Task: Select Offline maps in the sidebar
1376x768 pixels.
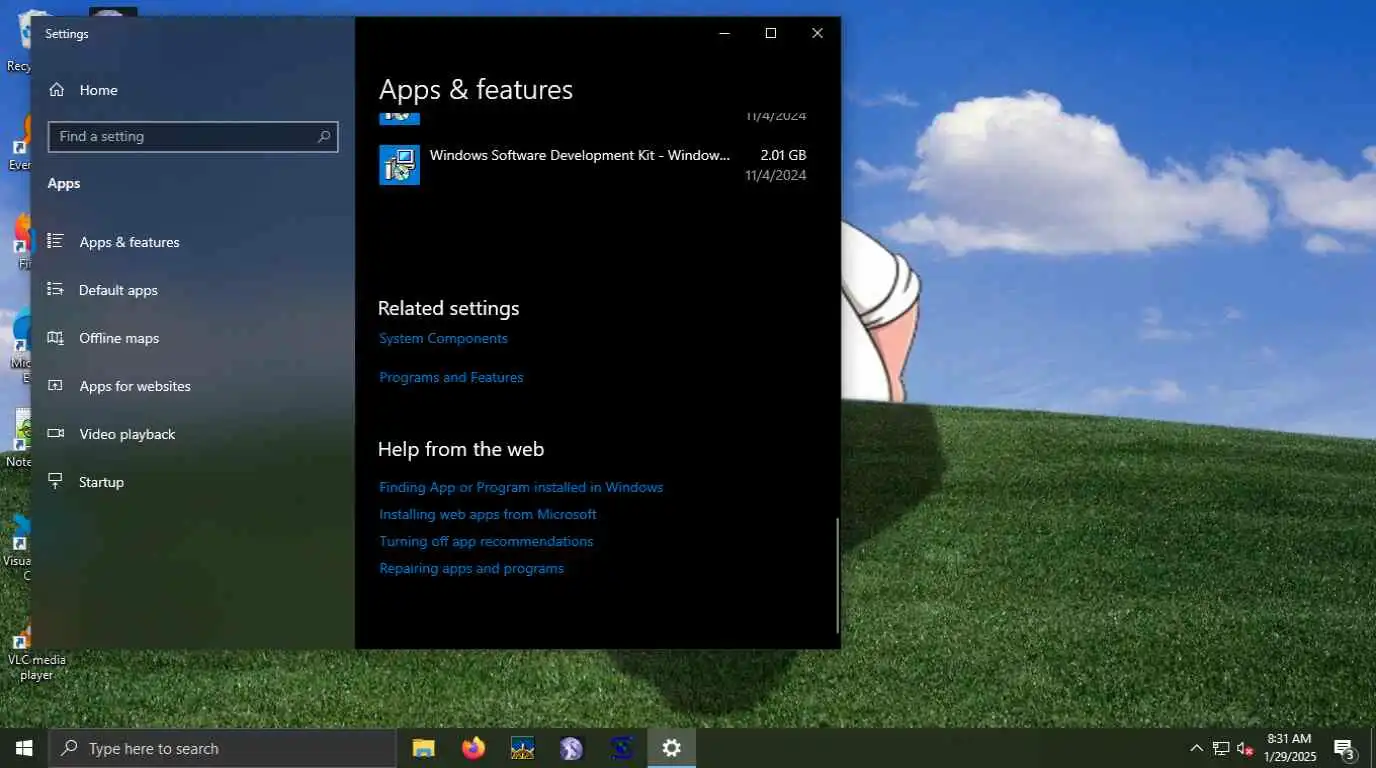Action: coord(193,338)
